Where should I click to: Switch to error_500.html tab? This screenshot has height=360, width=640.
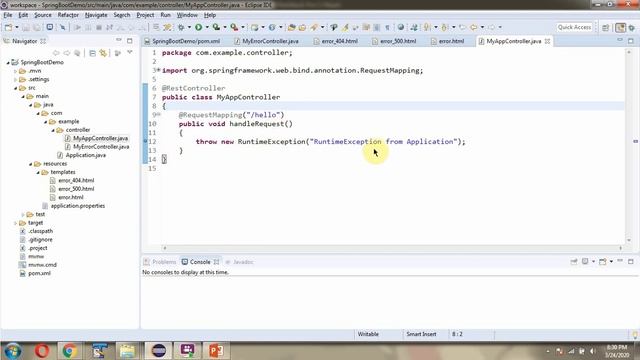pos(398,41)
